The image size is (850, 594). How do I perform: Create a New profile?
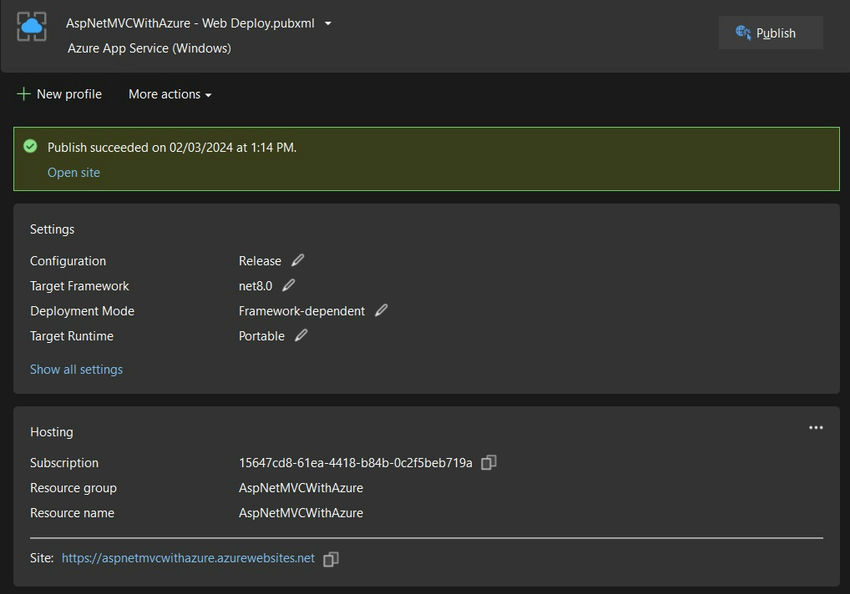click(67, 93)
